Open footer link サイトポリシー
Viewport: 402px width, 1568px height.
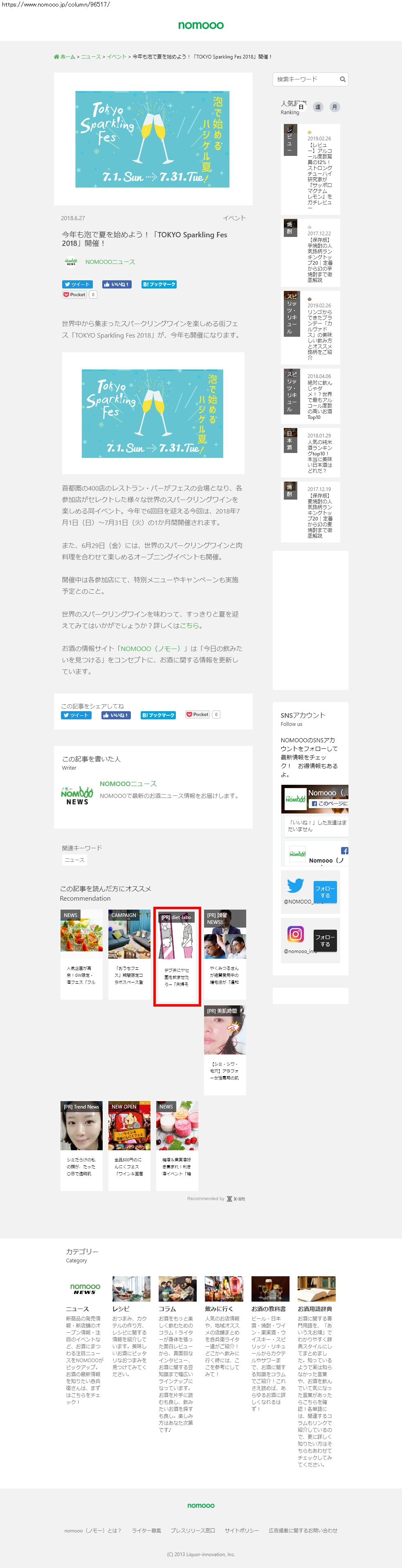[x=241, y=1530]
